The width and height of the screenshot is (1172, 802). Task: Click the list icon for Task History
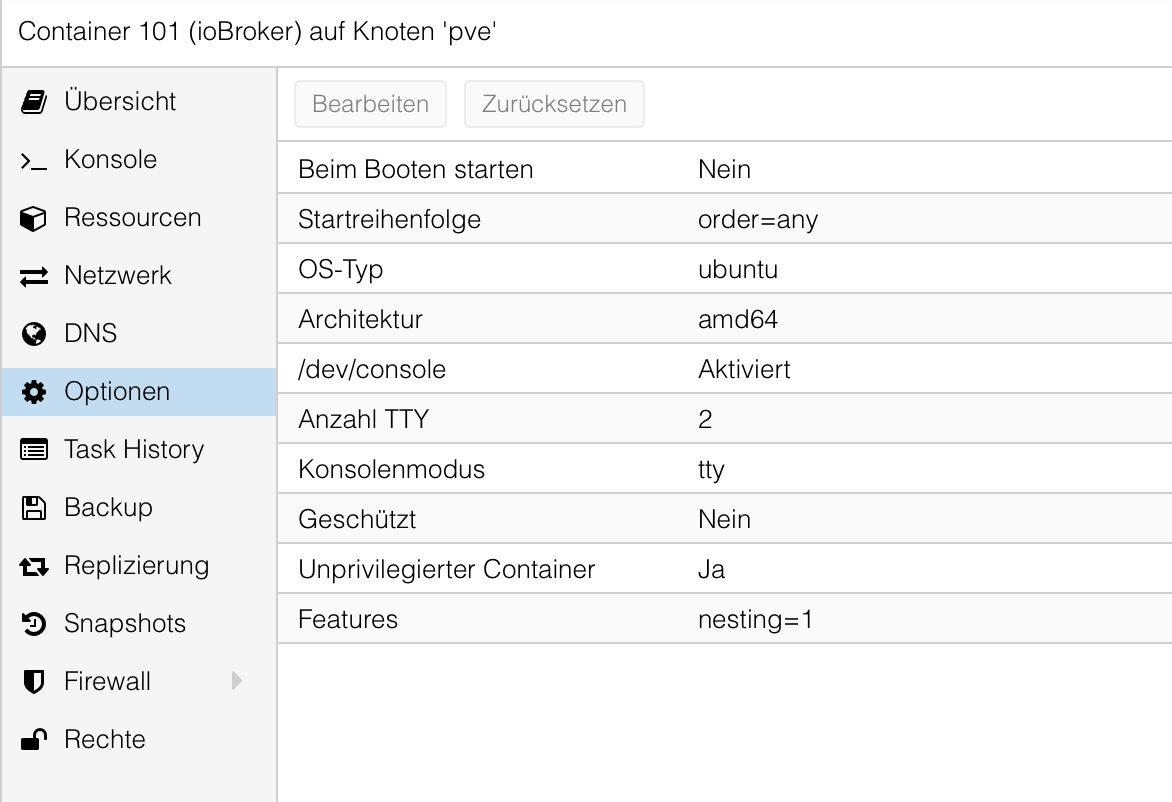34,450
